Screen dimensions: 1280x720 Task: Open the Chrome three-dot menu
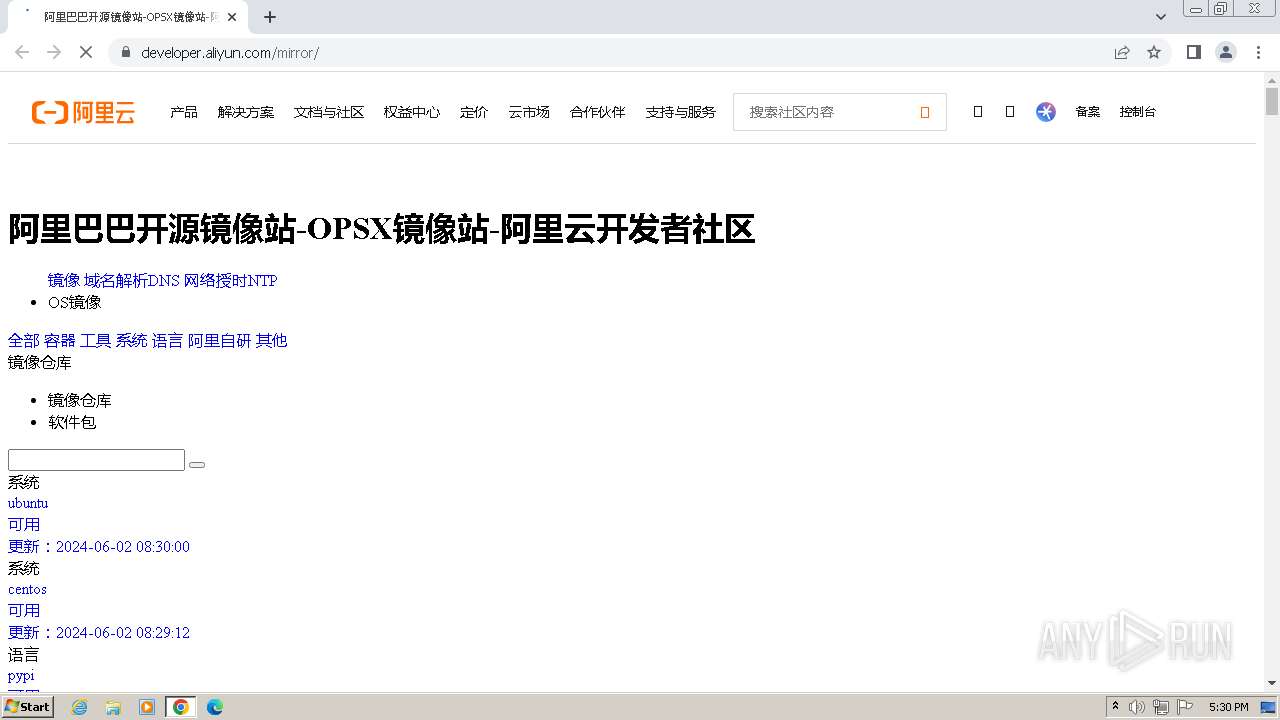(x=1258, y=52)
